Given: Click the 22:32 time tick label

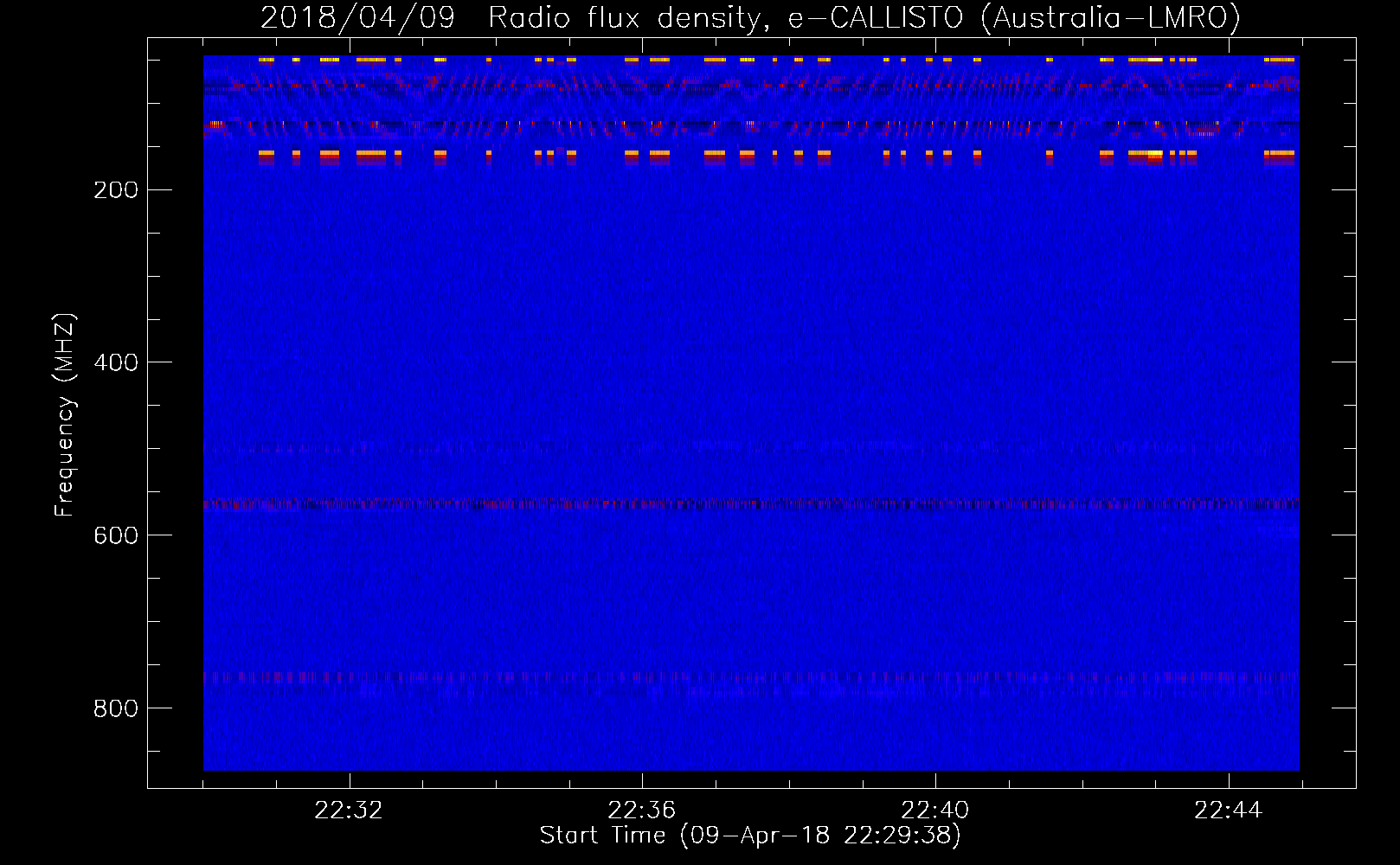Looking at the screenshot, I should 349,811.
